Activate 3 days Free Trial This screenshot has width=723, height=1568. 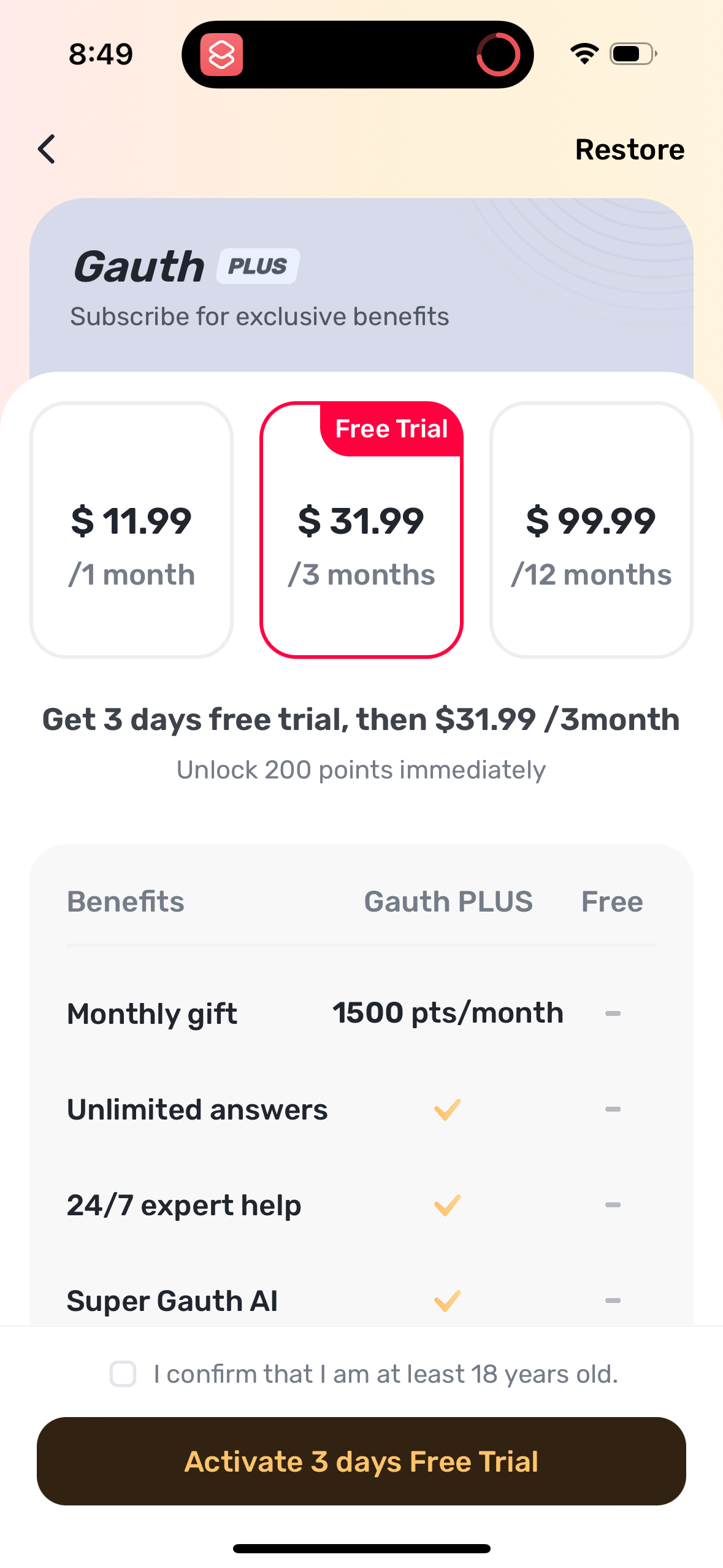click(361, 1461)
